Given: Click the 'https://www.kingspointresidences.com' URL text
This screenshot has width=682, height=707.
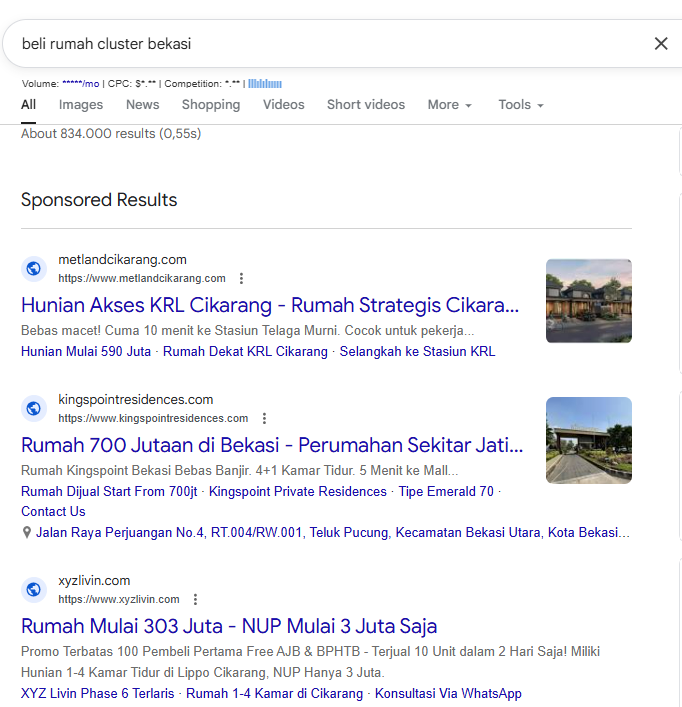Looking at the screenshot, I should [x=153, y=418].
